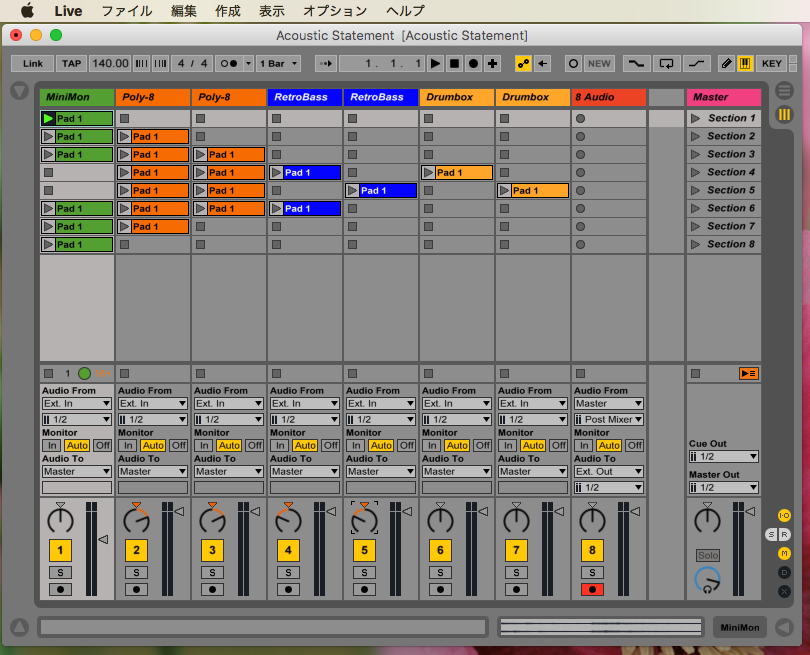Toggle the Loop switch
This screenshot has width=810, height=655.
(x=666, y=64)
